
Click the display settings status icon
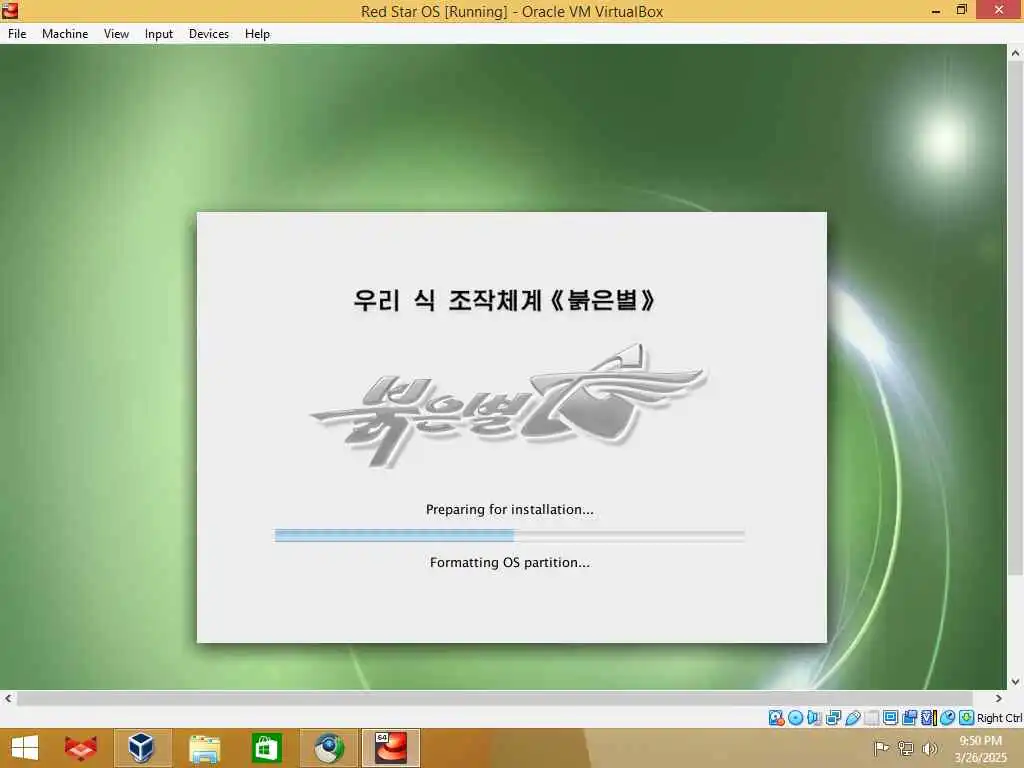click(x=890, y=718)
